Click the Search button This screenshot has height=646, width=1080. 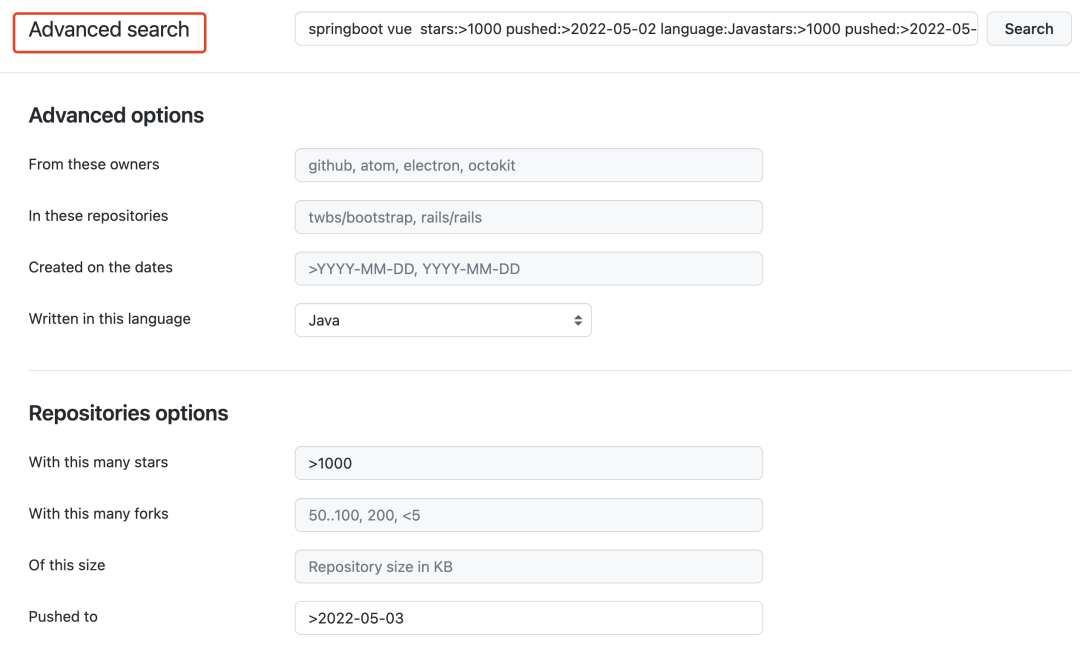pyautogui.click(x=1028, y=29)
